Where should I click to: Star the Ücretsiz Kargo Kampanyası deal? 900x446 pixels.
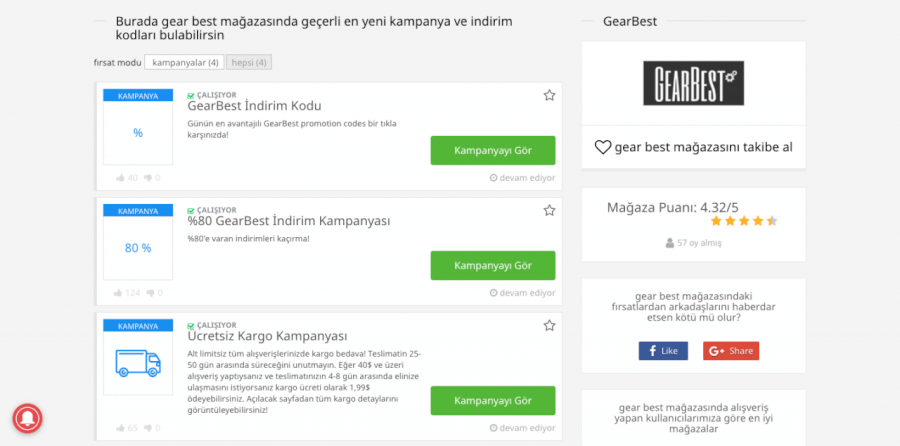coord(549,325)
